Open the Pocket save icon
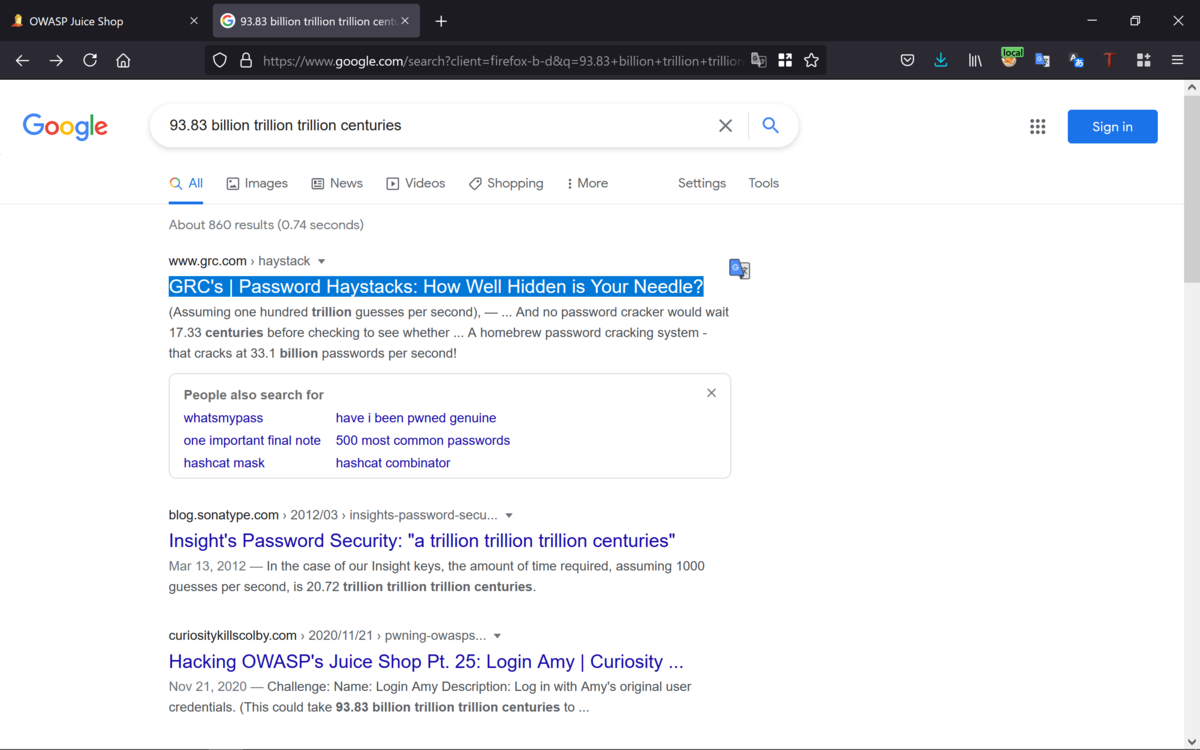The height and width of the screenshot is (750, 1200). (907, 61)
